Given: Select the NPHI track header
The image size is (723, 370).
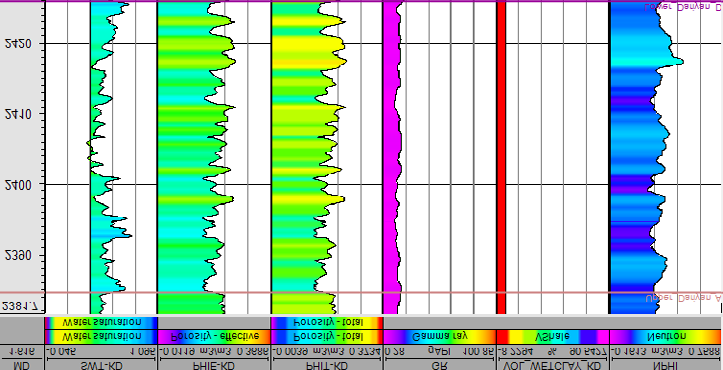Looking at the screenshot, I should click(664, 366).
